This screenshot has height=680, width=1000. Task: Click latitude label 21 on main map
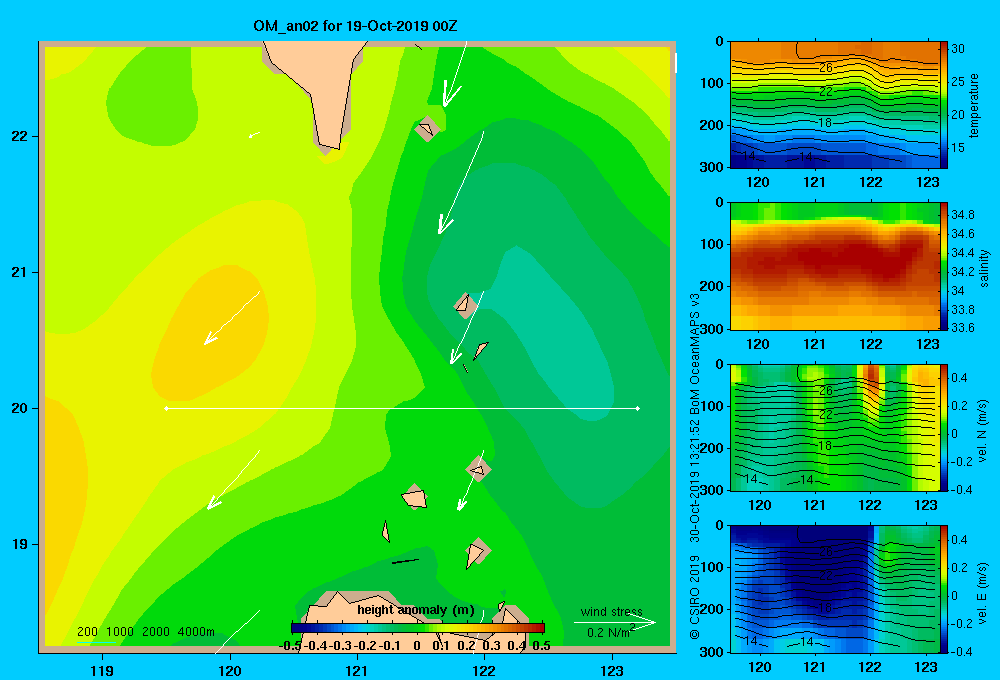coord(20,272)
